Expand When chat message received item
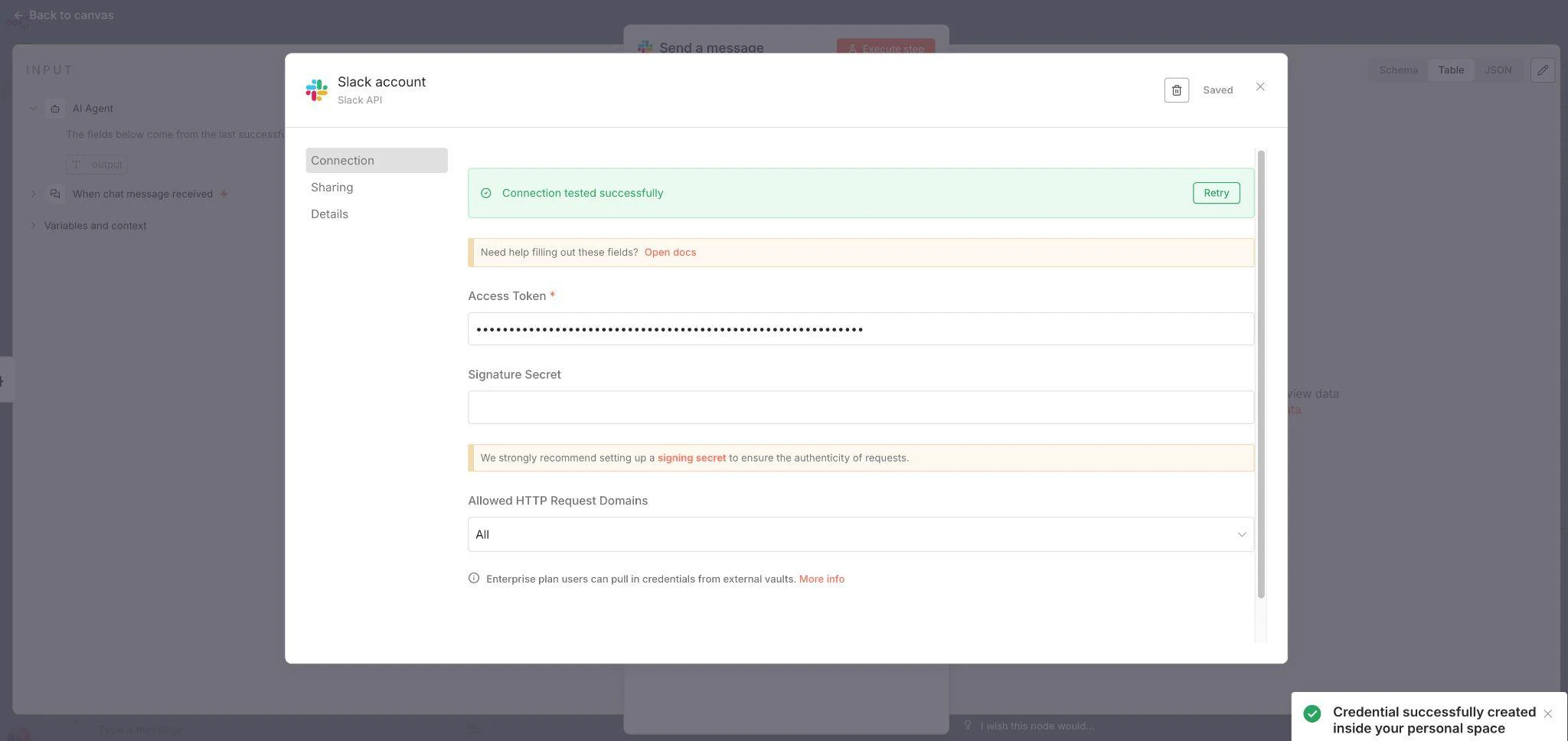 pyautogui.click(x=34, y=194)
